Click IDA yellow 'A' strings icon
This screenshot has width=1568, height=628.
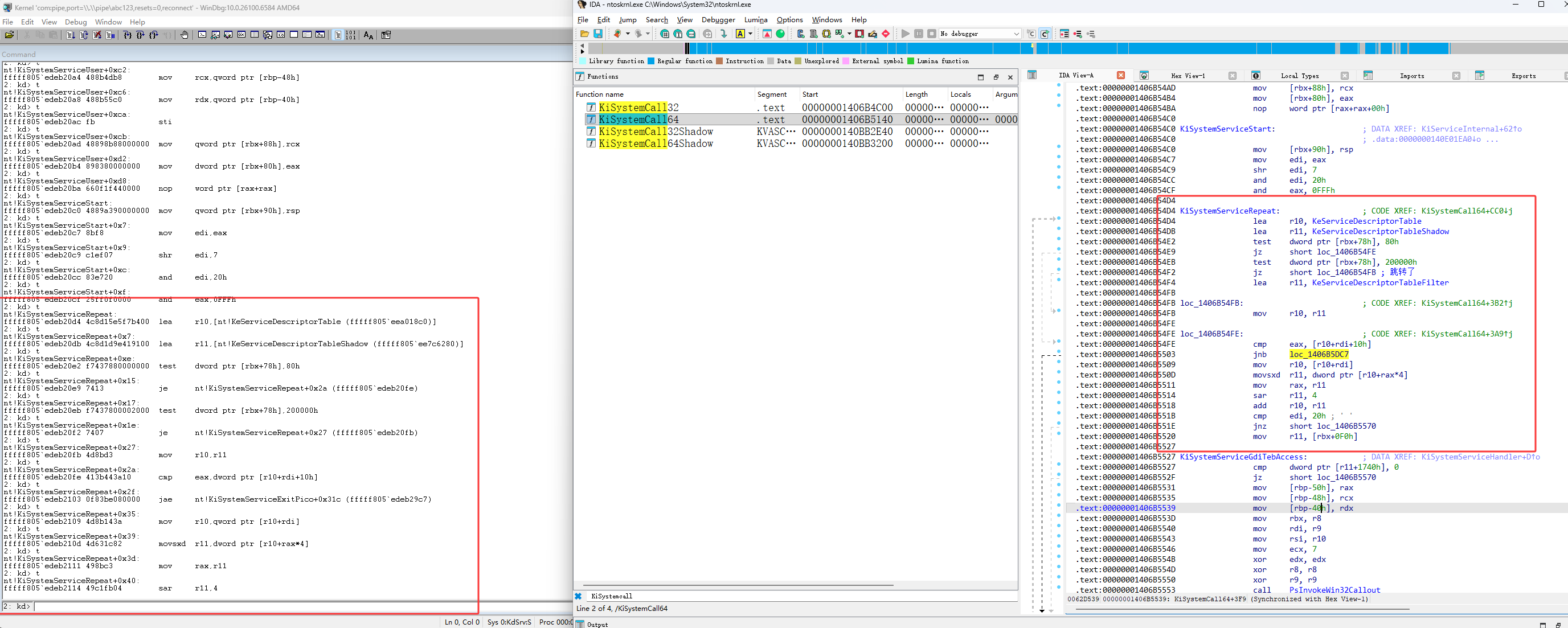click(x=741, y=34)
